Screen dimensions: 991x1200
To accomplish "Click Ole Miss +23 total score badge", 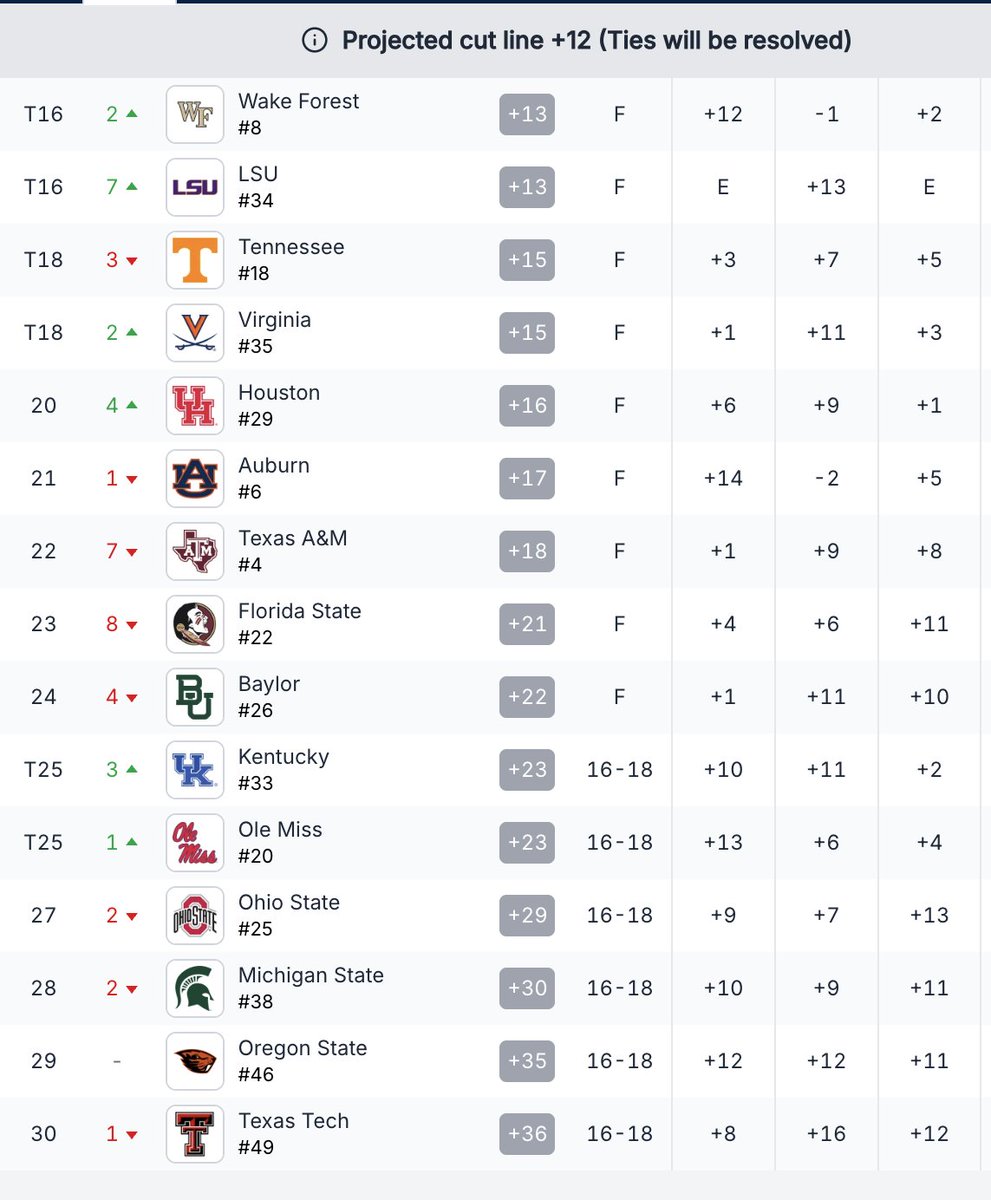I will click(x=527, y=842).
